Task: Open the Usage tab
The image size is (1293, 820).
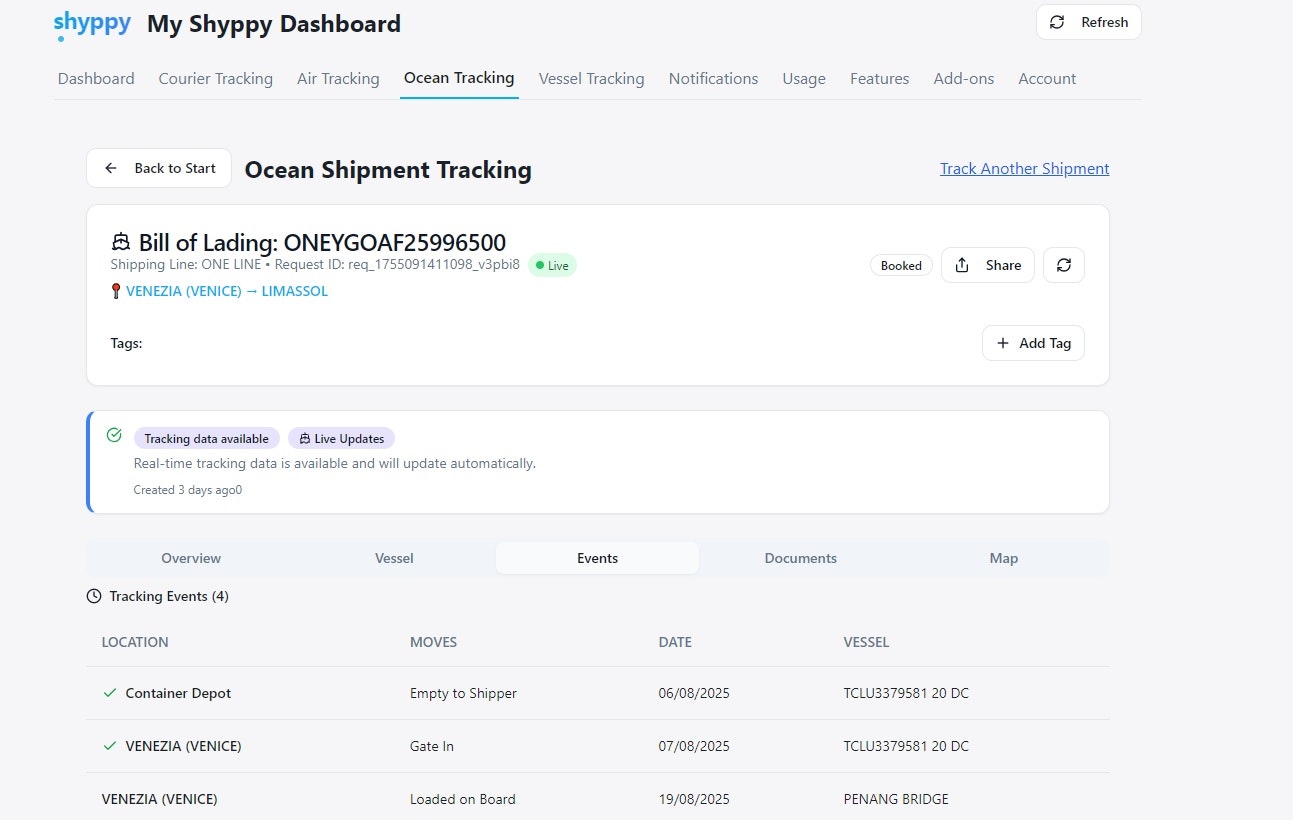Action: 804,78
